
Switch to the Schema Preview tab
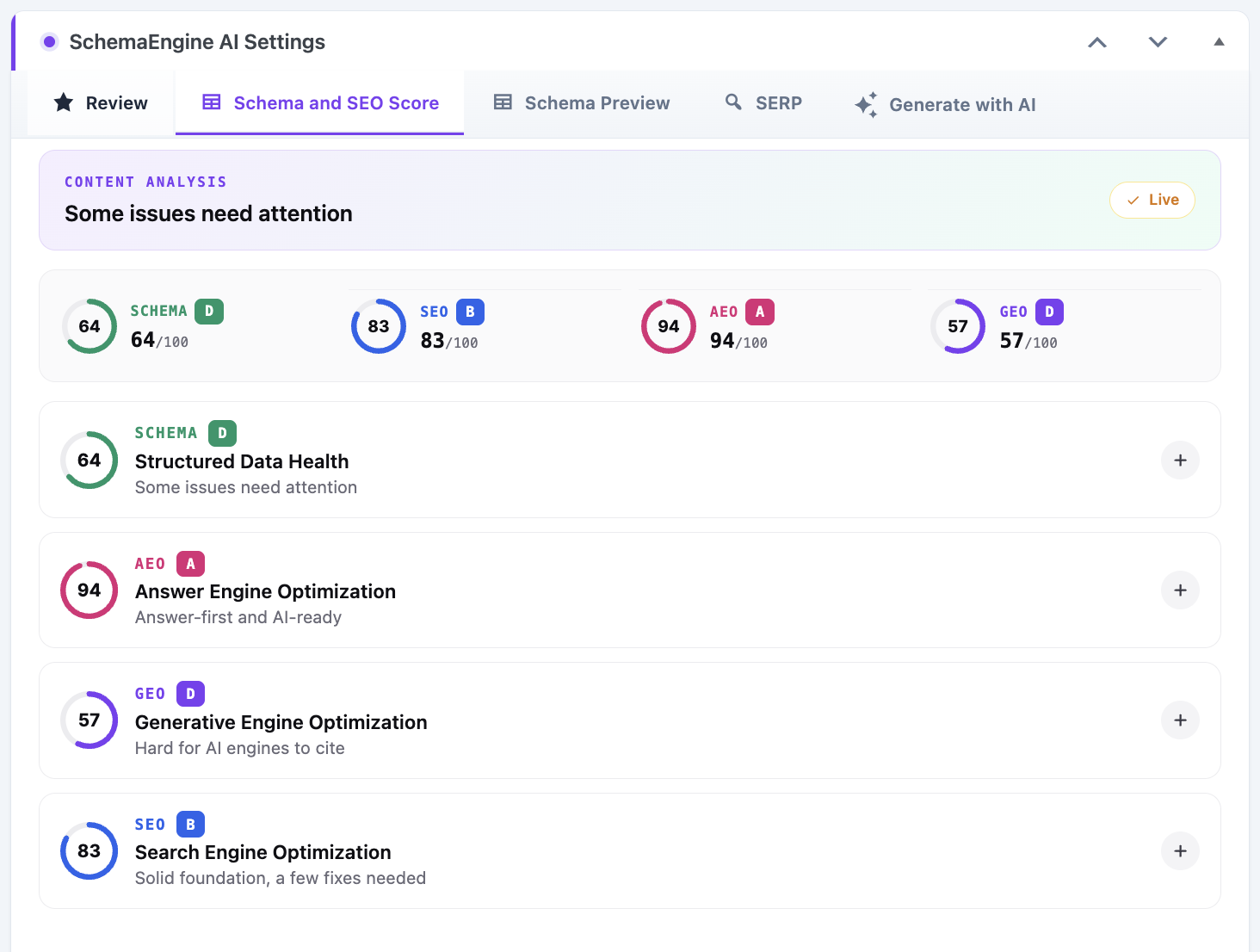pos(581,103)
